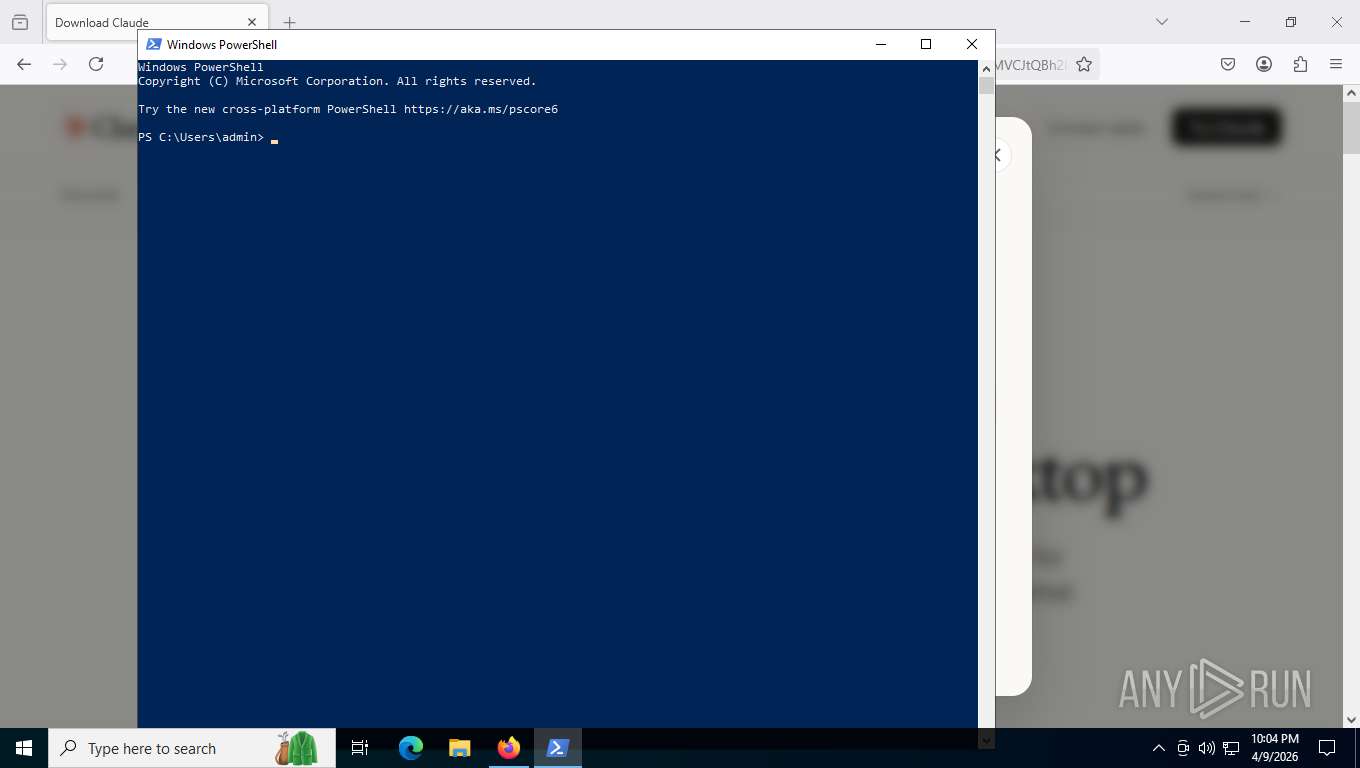Open the volume tray icon
The height and width of the screenshot is (768, 1360).
tap(1207, 748)
